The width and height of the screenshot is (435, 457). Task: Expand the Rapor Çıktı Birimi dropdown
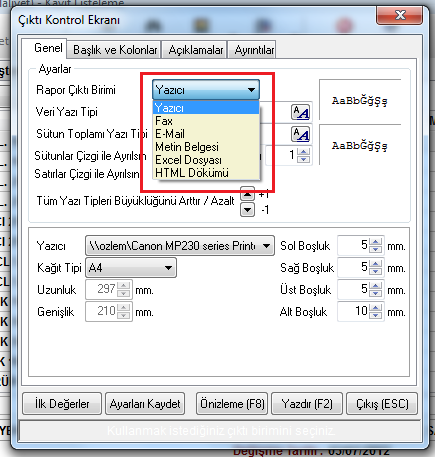pyautogui.click(x=206, y=90)
